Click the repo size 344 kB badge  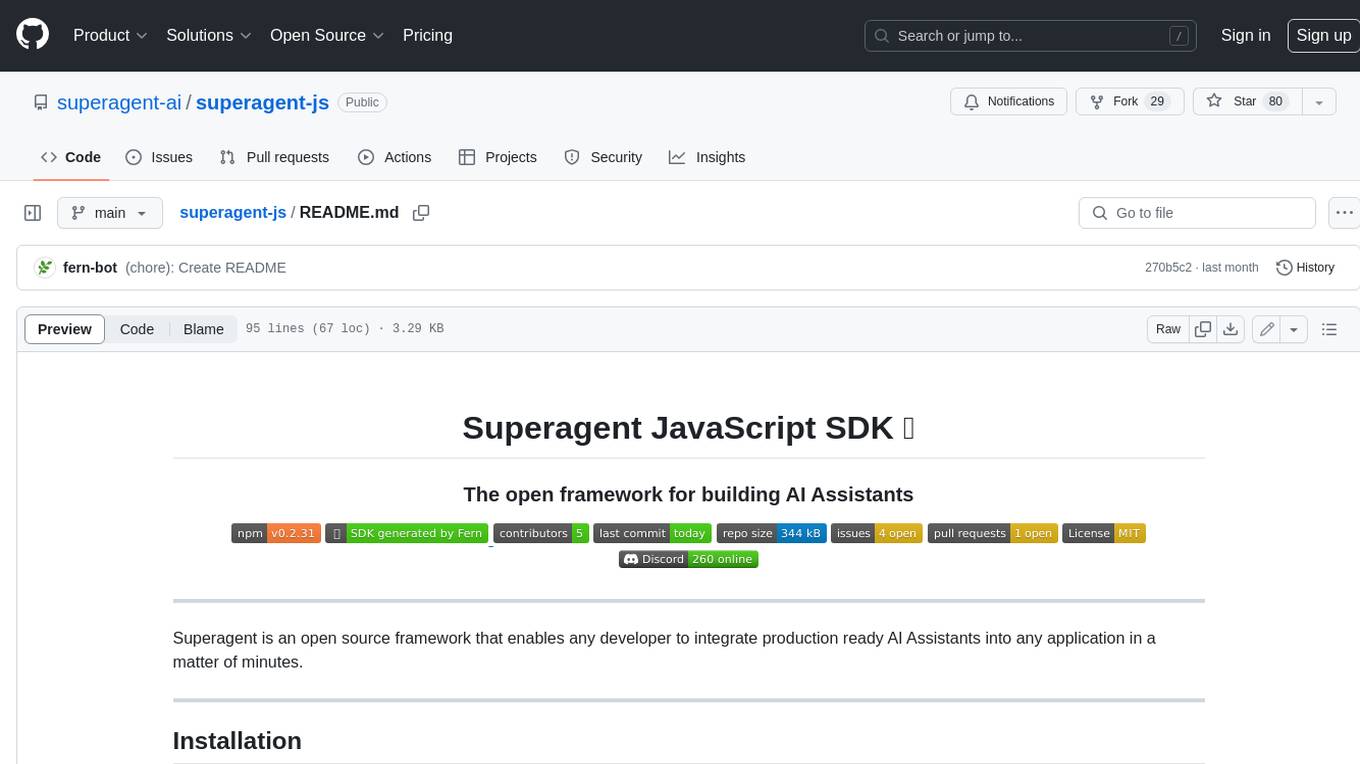(x=771, y=533)
